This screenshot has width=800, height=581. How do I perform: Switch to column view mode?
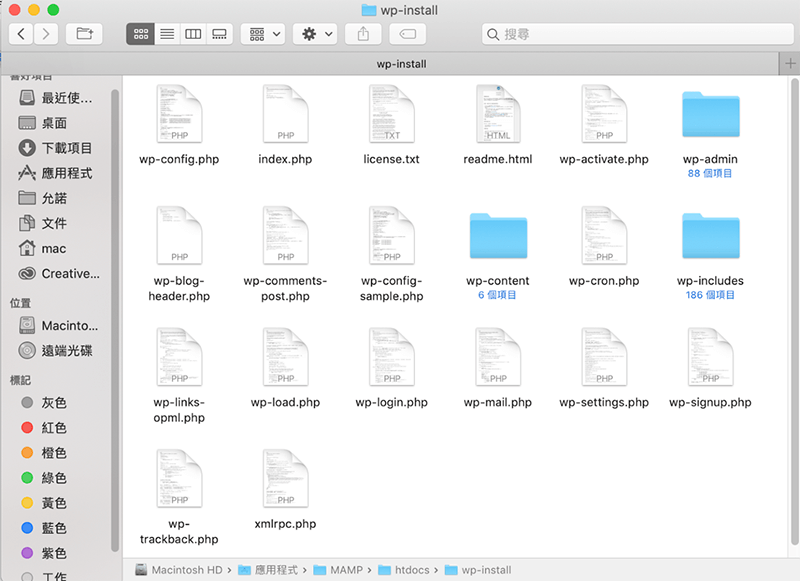click(x=193, y=34)
